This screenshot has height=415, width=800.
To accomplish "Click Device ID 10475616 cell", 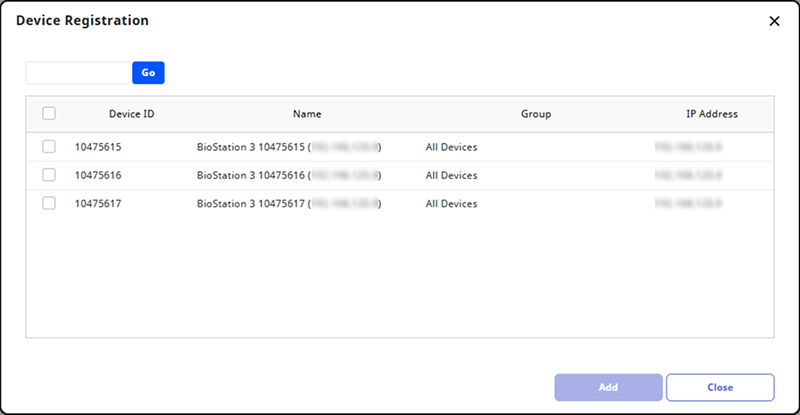I will (x=98, y=175).
